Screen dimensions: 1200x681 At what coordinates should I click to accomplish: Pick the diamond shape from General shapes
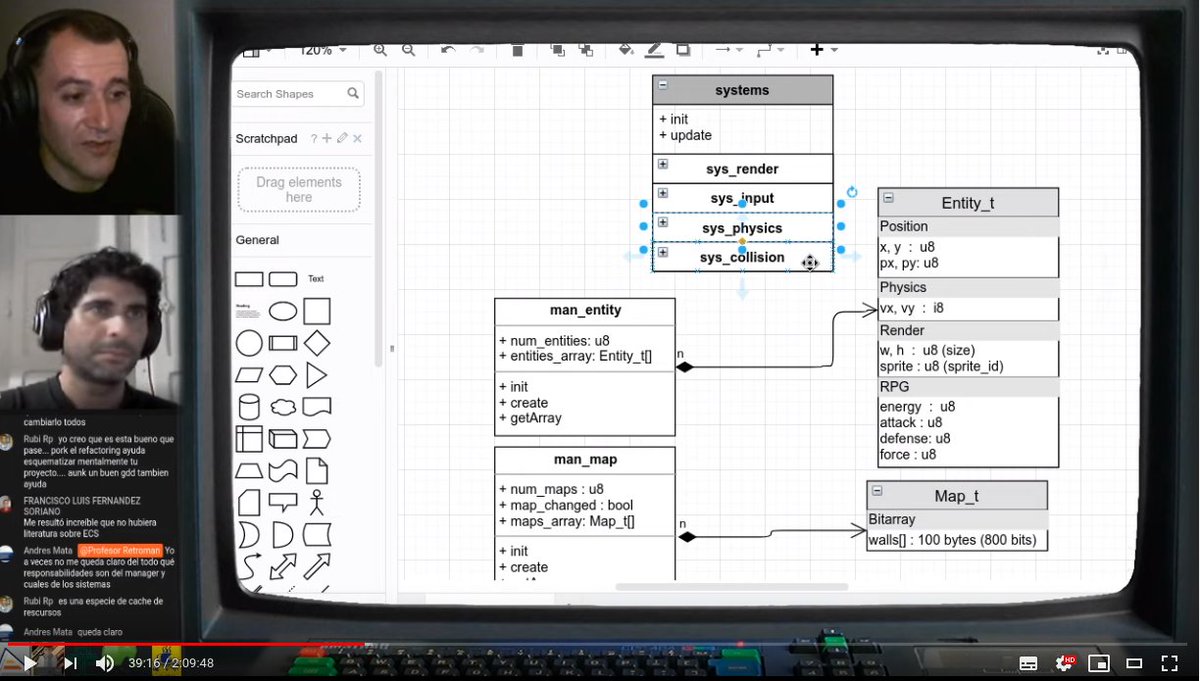pos(317,344)
